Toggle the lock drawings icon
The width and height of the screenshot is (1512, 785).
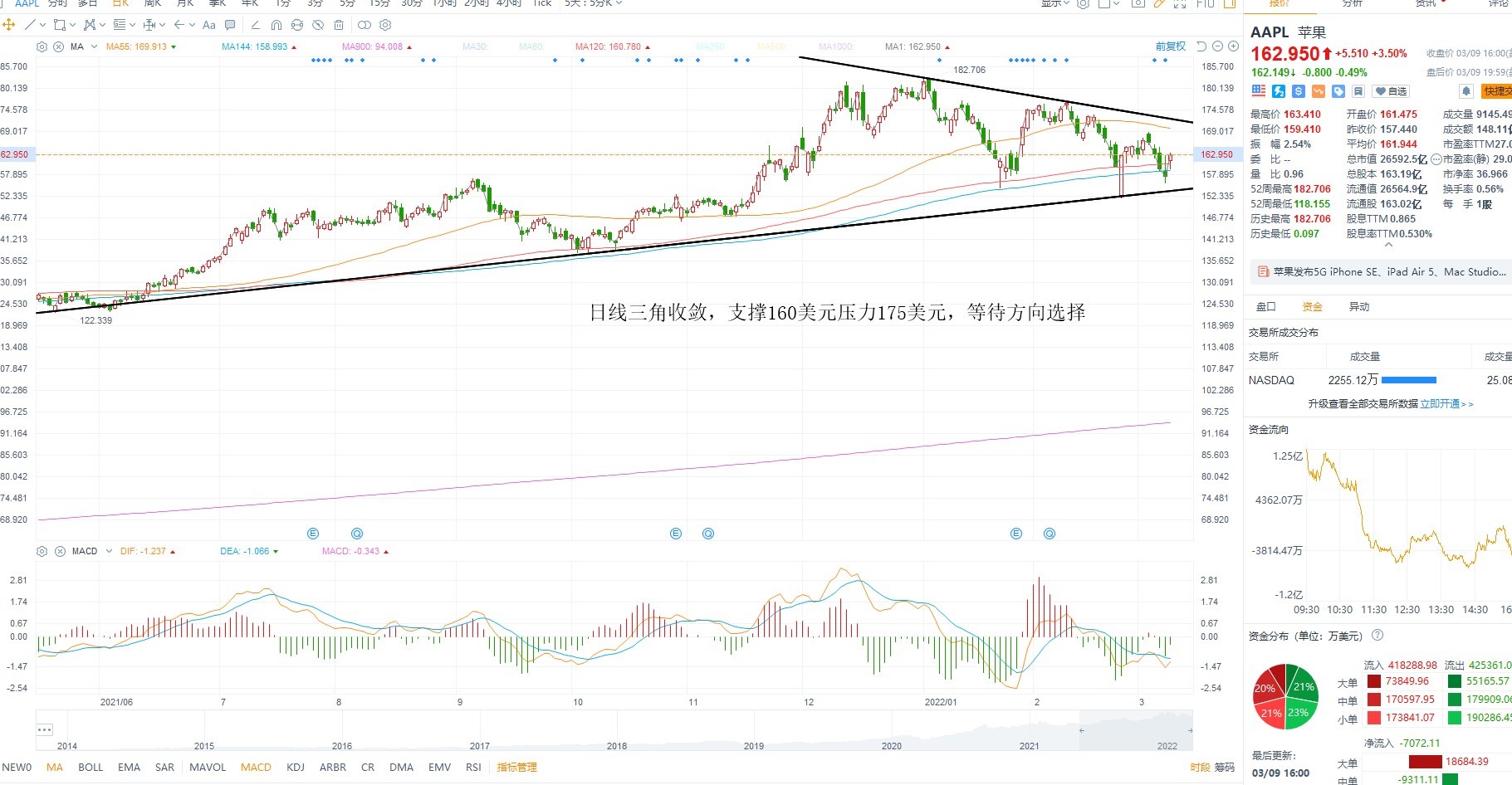point(297,25)
